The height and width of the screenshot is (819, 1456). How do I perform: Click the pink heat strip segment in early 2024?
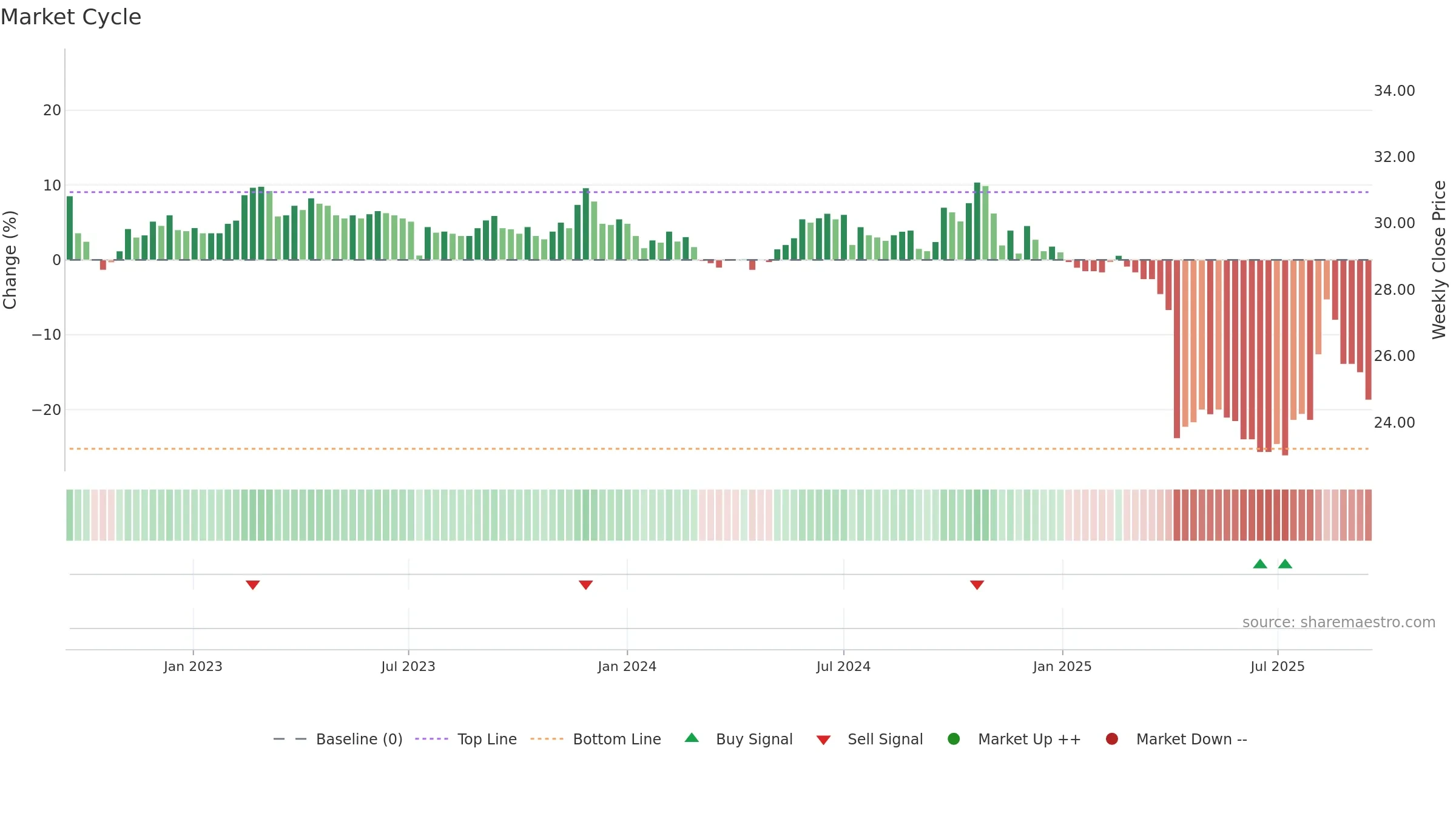point(719,515)
